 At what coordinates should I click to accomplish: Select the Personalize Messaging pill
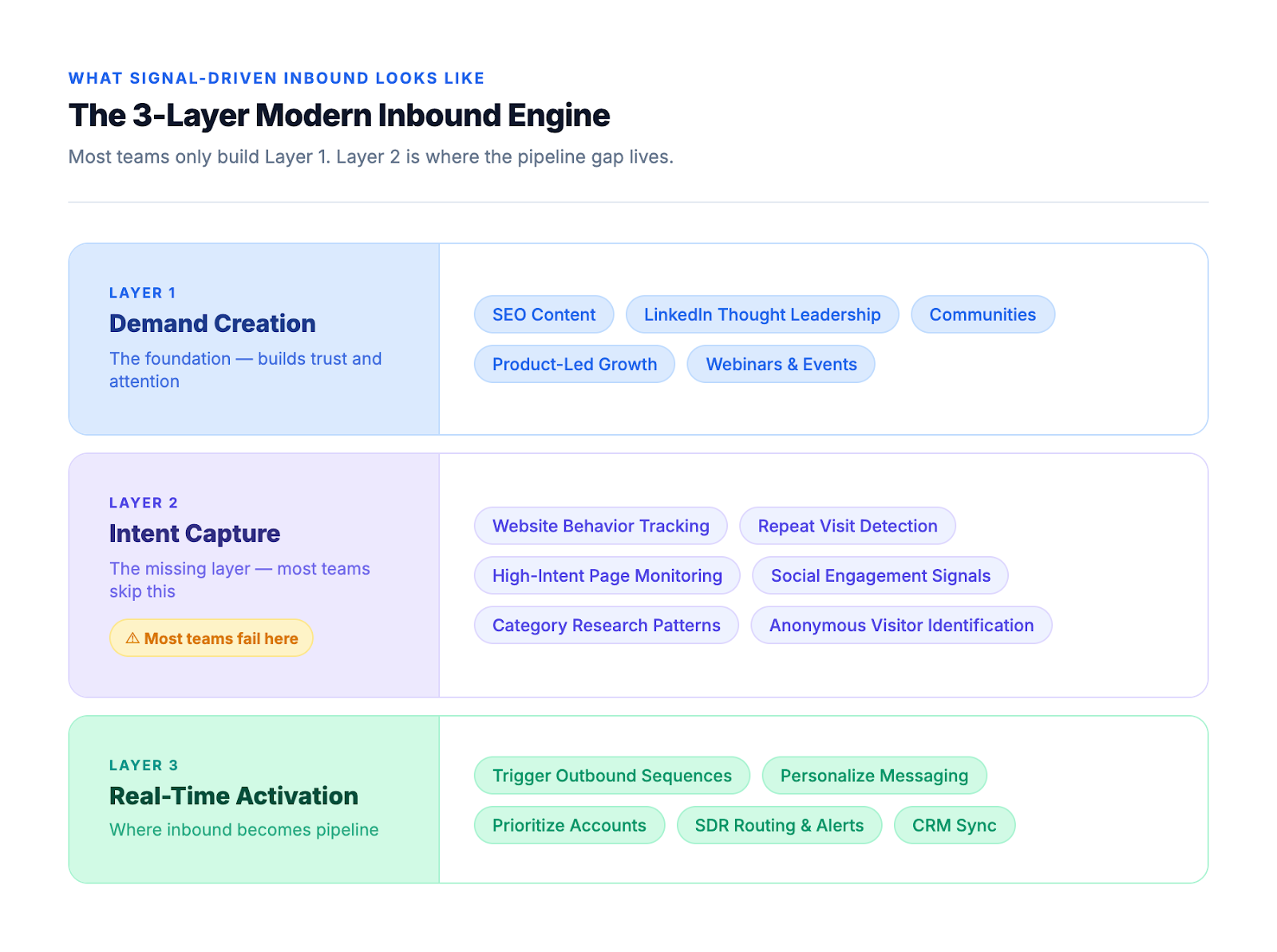(x=875, y=775)
